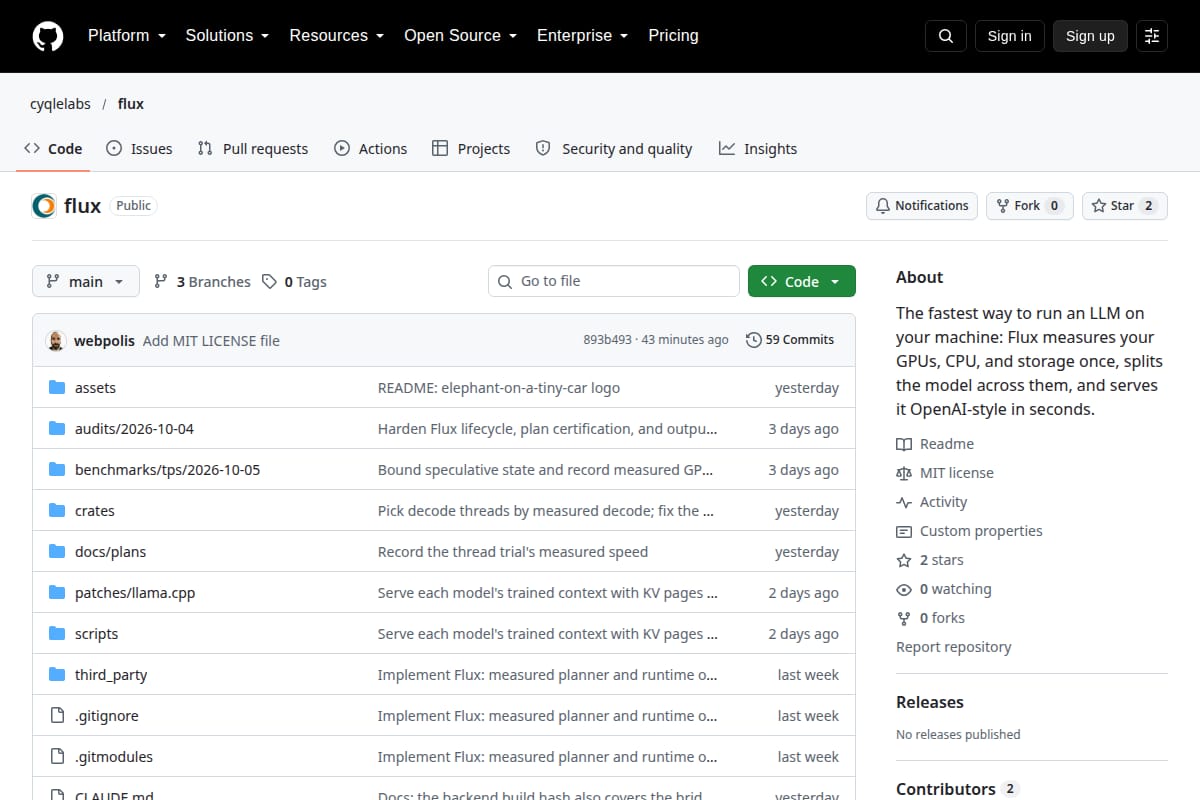Click the watching eye icon
1200x800 pixels.
[904, 589]
